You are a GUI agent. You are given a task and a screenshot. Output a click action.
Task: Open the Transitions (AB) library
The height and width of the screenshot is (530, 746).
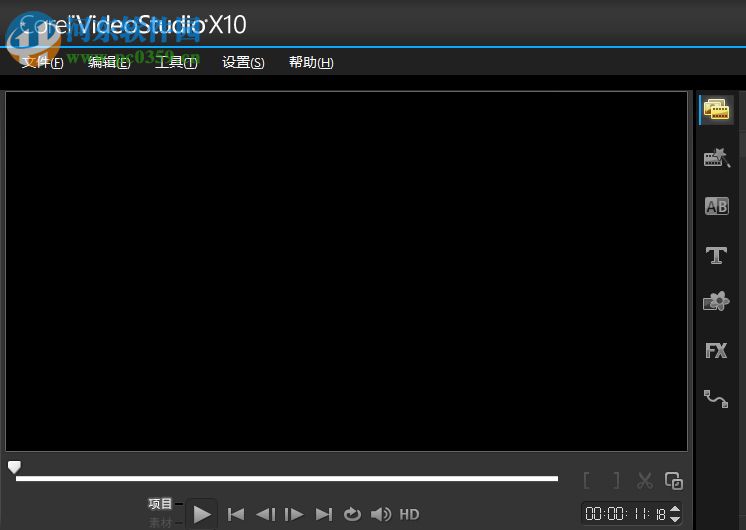pyautogui.click(x=717, y=206)
